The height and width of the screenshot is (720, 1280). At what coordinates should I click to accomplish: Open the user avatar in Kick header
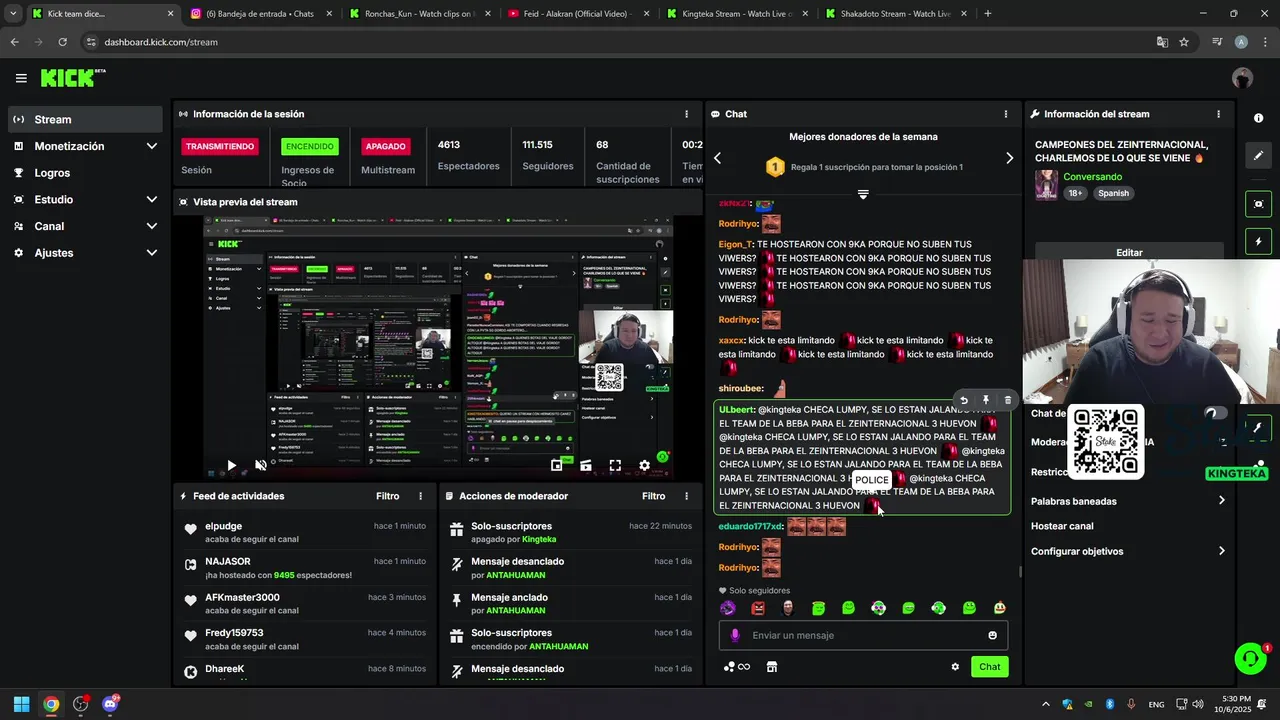pyautogui.click(x=1242, y=78)
